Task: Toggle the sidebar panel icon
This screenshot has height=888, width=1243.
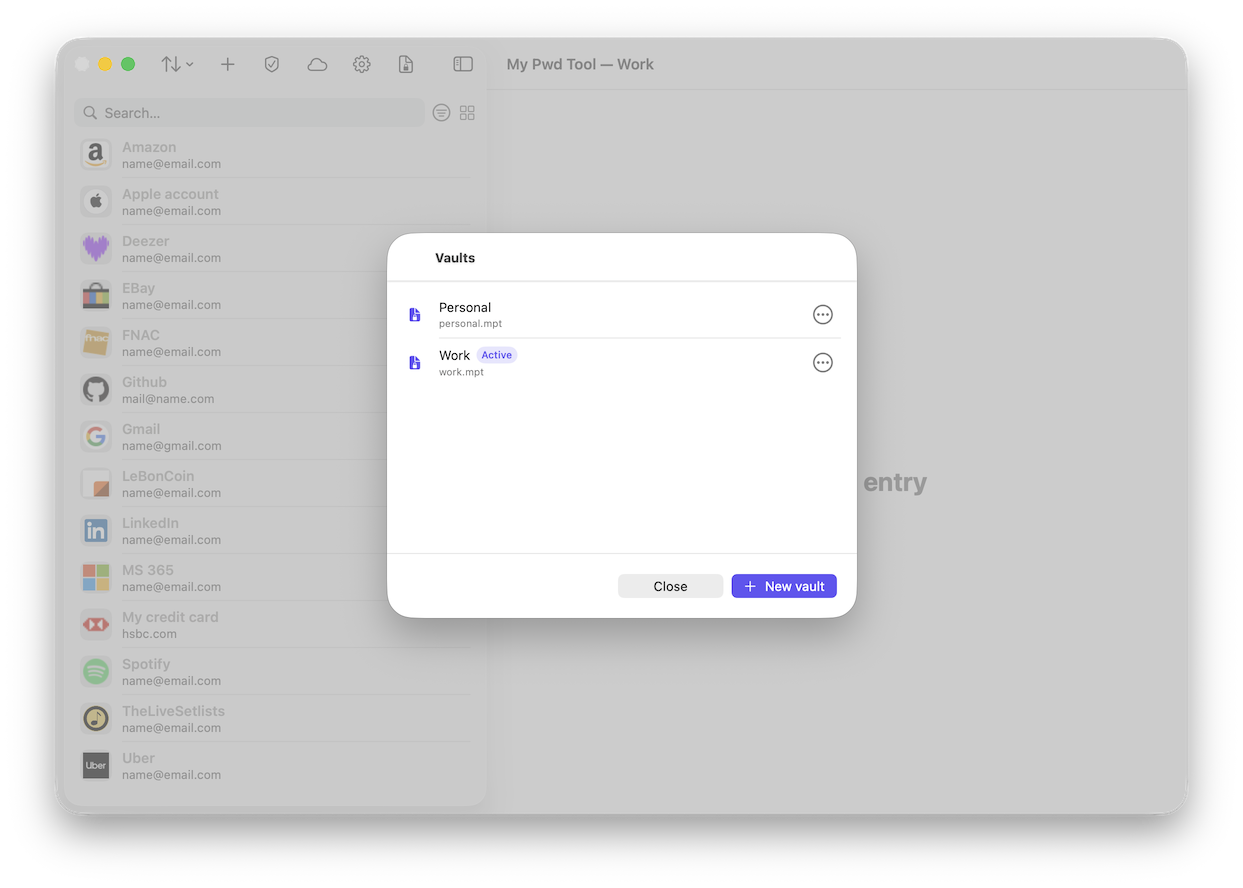Action: point(463,64)
